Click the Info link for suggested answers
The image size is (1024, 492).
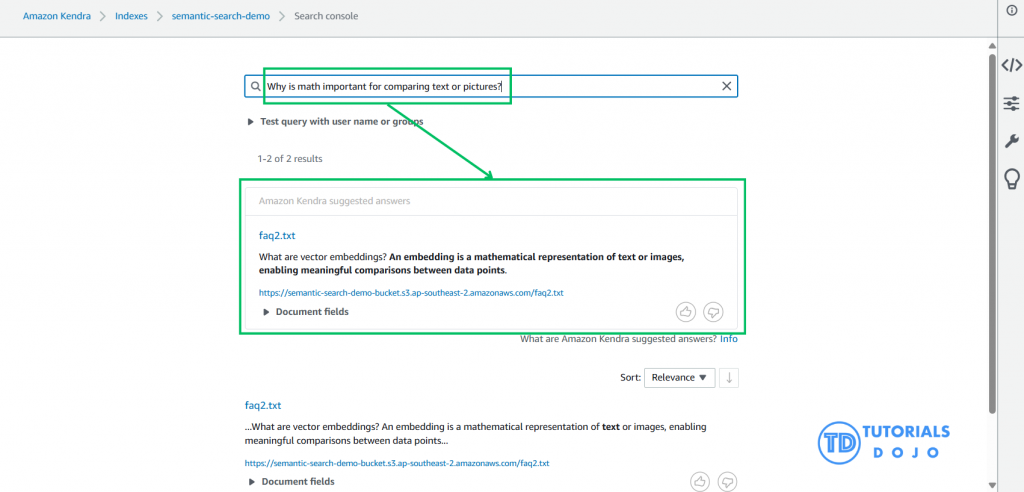click(x=729, y=339)
